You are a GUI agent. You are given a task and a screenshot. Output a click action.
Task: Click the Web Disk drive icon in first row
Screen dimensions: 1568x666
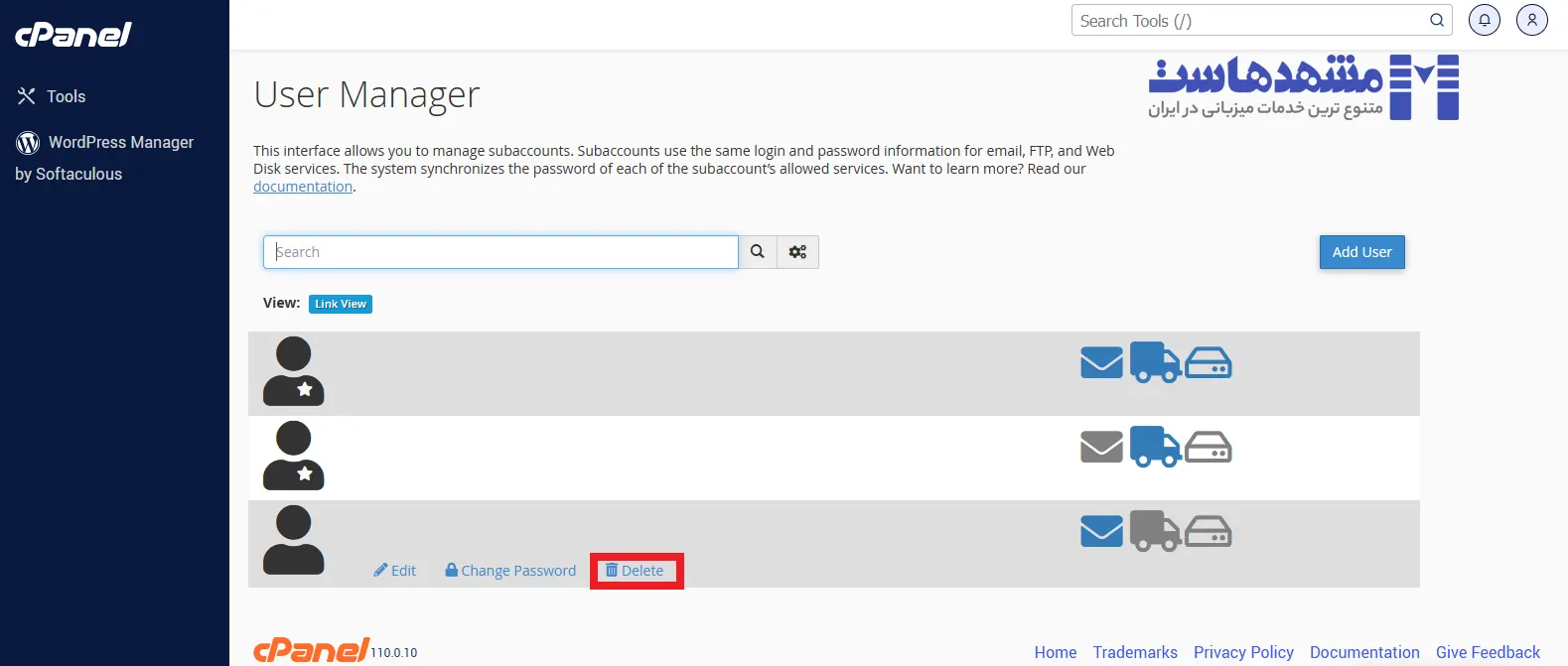click(x=1209, y=363)
